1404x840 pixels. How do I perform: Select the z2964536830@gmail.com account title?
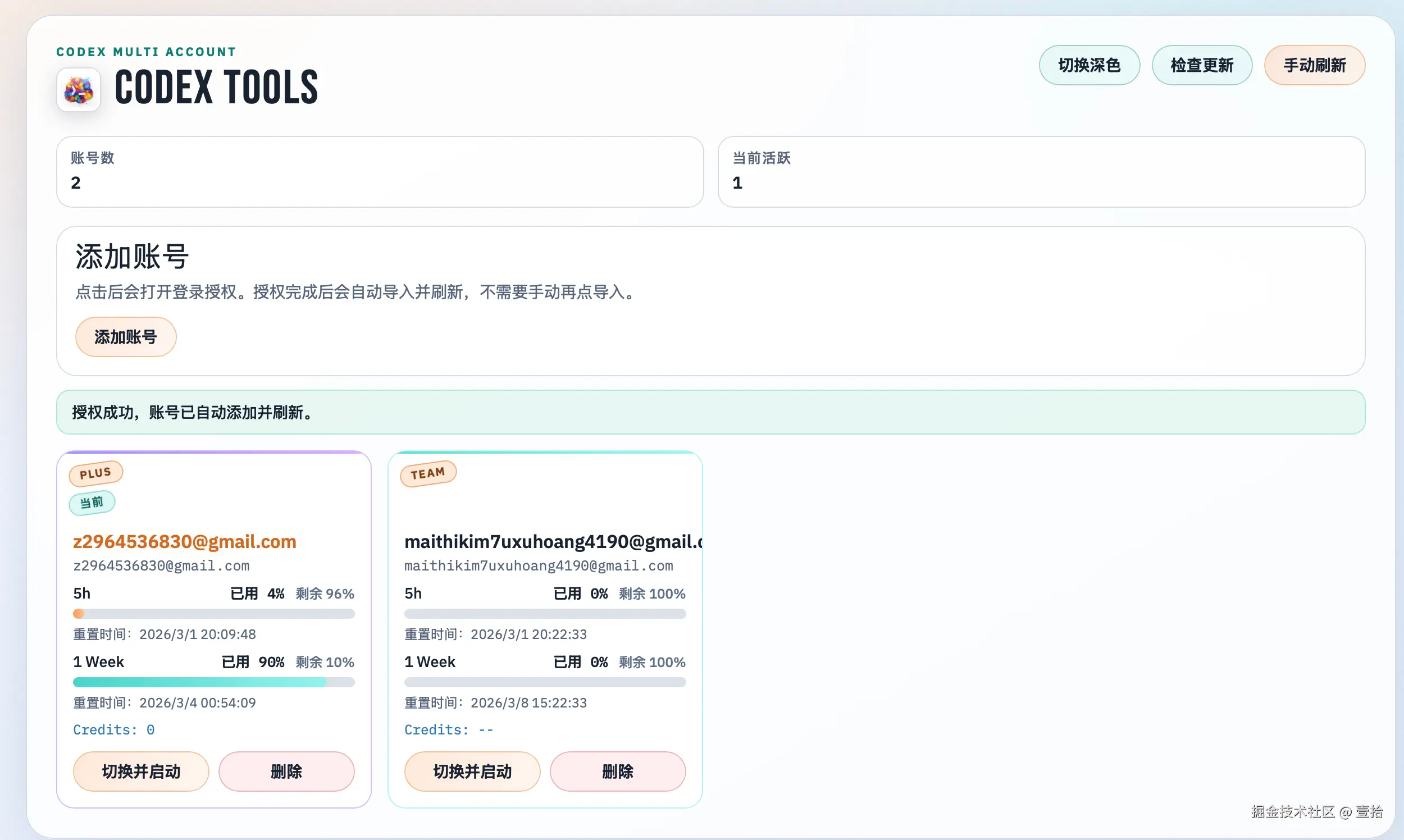tap(185, 541)
